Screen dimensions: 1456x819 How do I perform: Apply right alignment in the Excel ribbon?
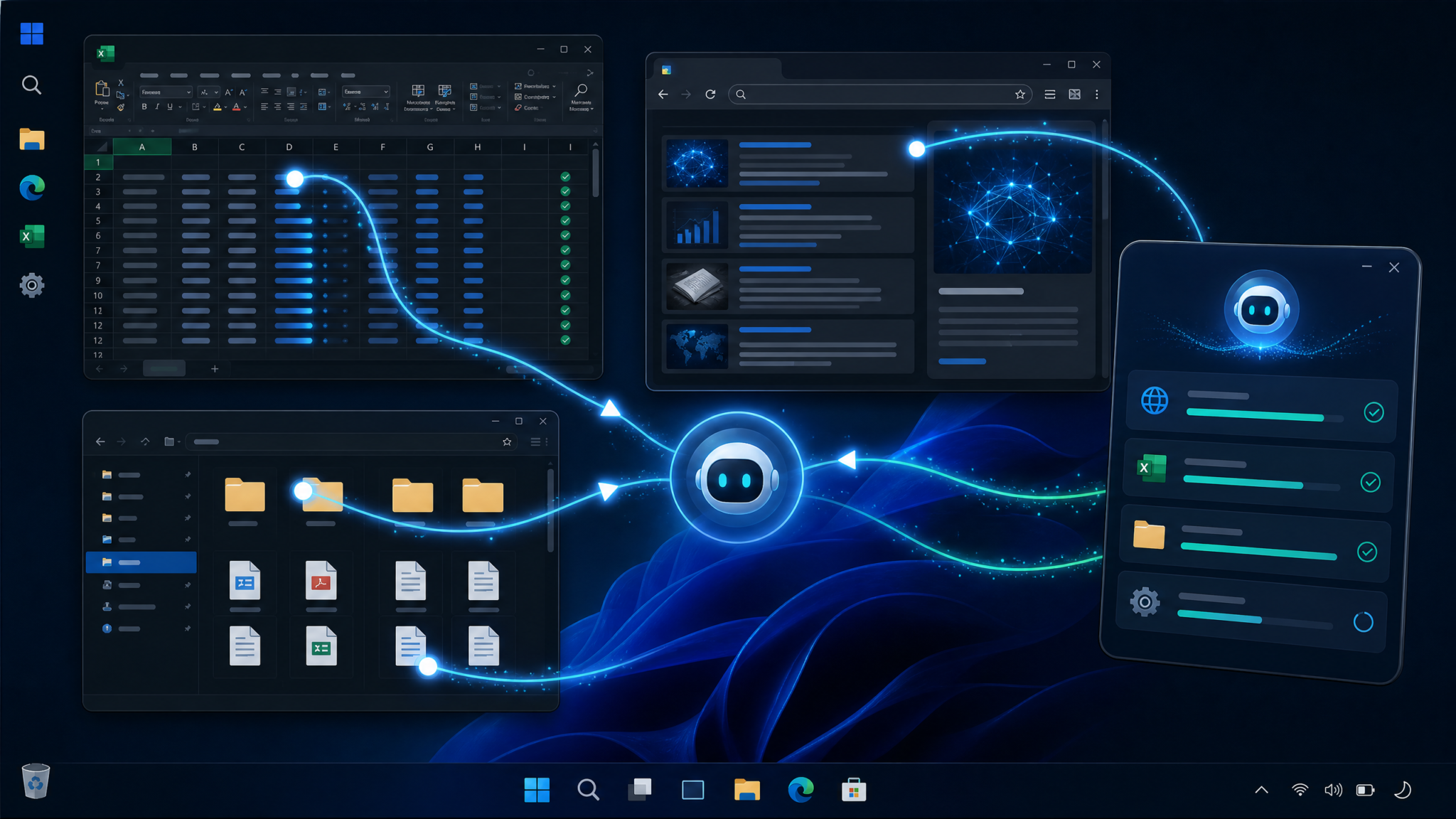click(291, 107)
